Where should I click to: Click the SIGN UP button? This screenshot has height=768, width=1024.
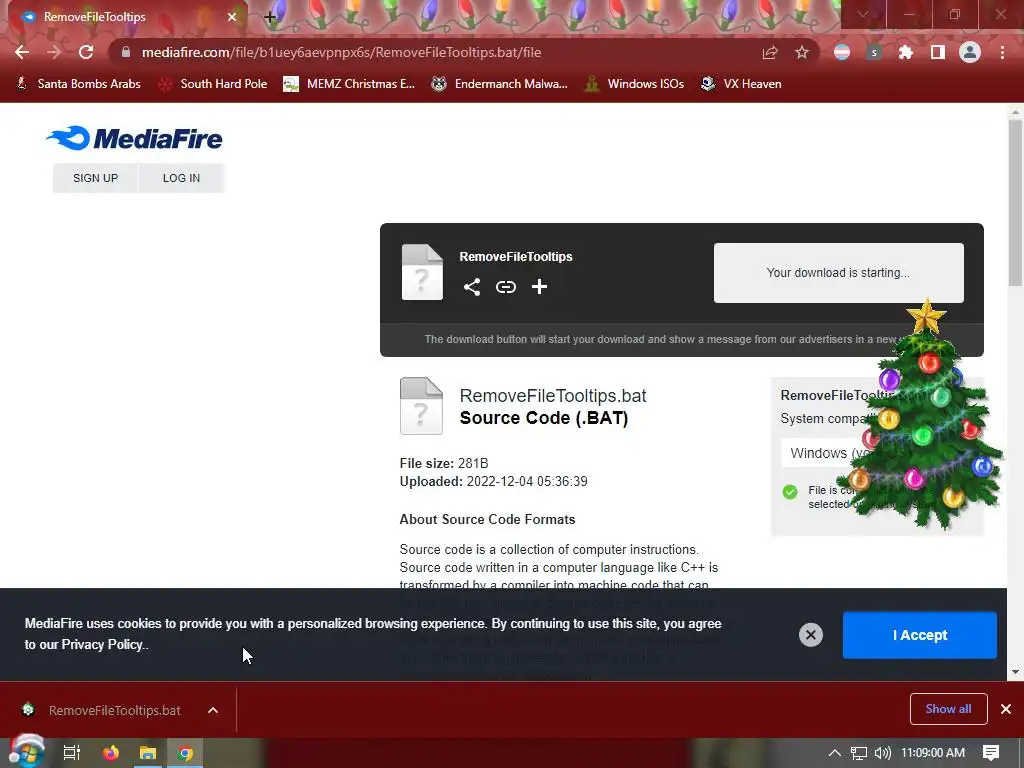(95, 178)
